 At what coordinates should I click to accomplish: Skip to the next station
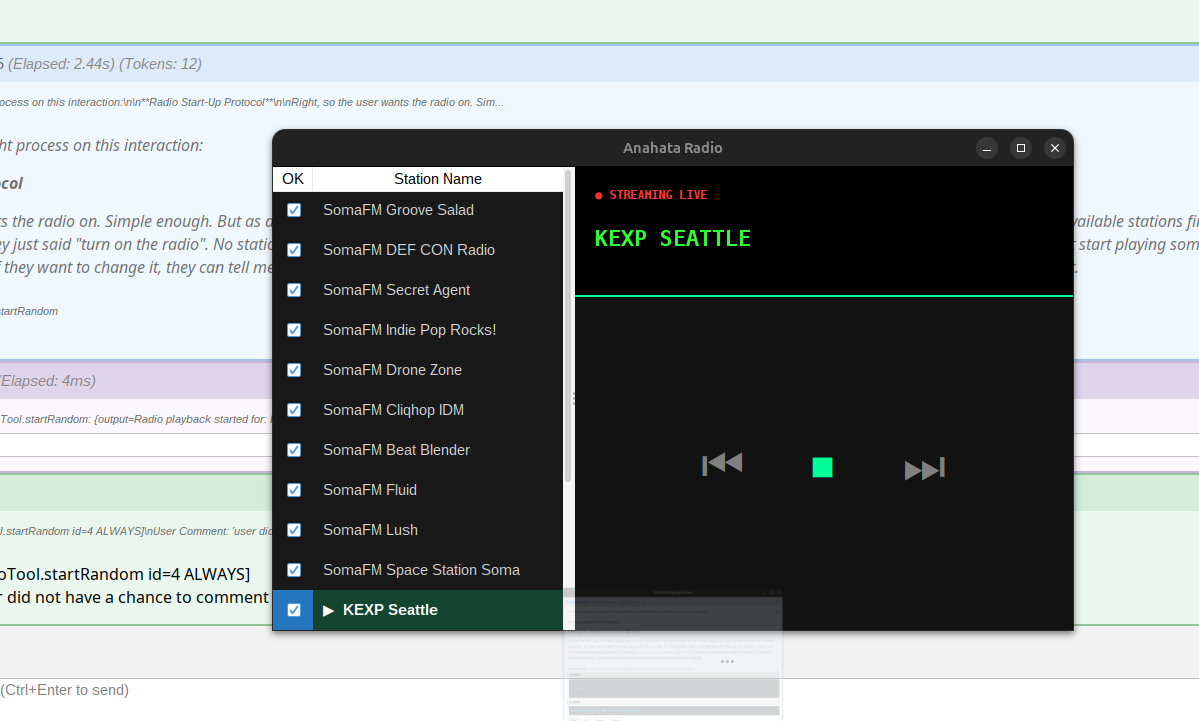click(x=924, y=468)
